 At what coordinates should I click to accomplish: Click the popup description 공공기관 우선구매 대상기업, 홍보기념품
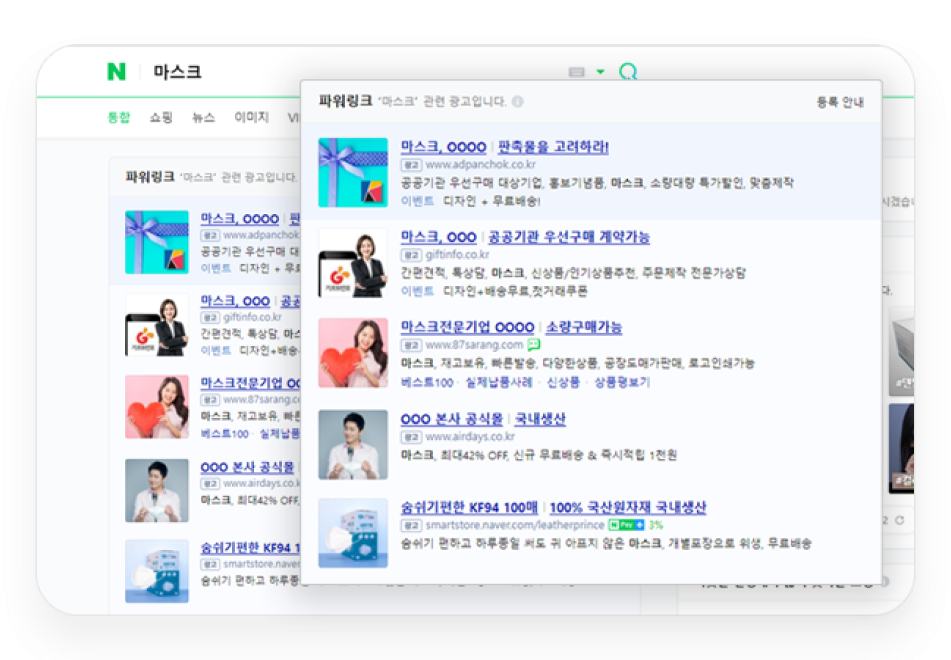coord(597,183)
